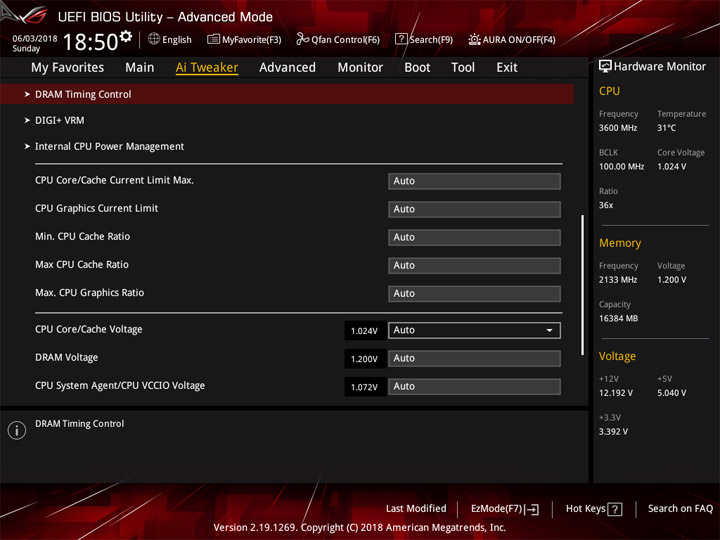Click the BCLK 100.00 MHz value
Screen dimensions: 720x540
click(x=621, y=167)
